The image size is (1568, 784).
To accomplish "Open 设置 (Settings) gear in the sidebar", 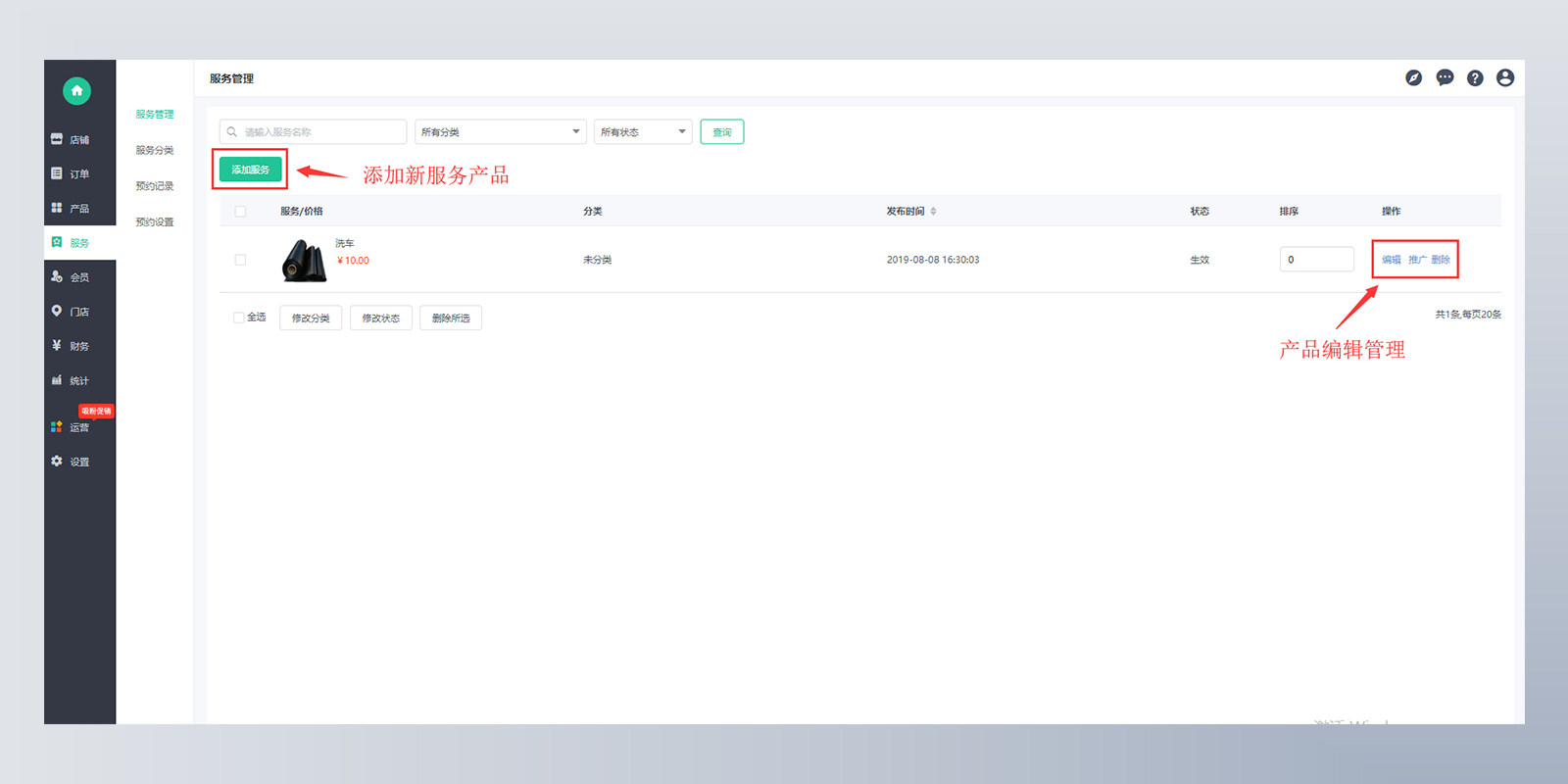I will (71, 462).
